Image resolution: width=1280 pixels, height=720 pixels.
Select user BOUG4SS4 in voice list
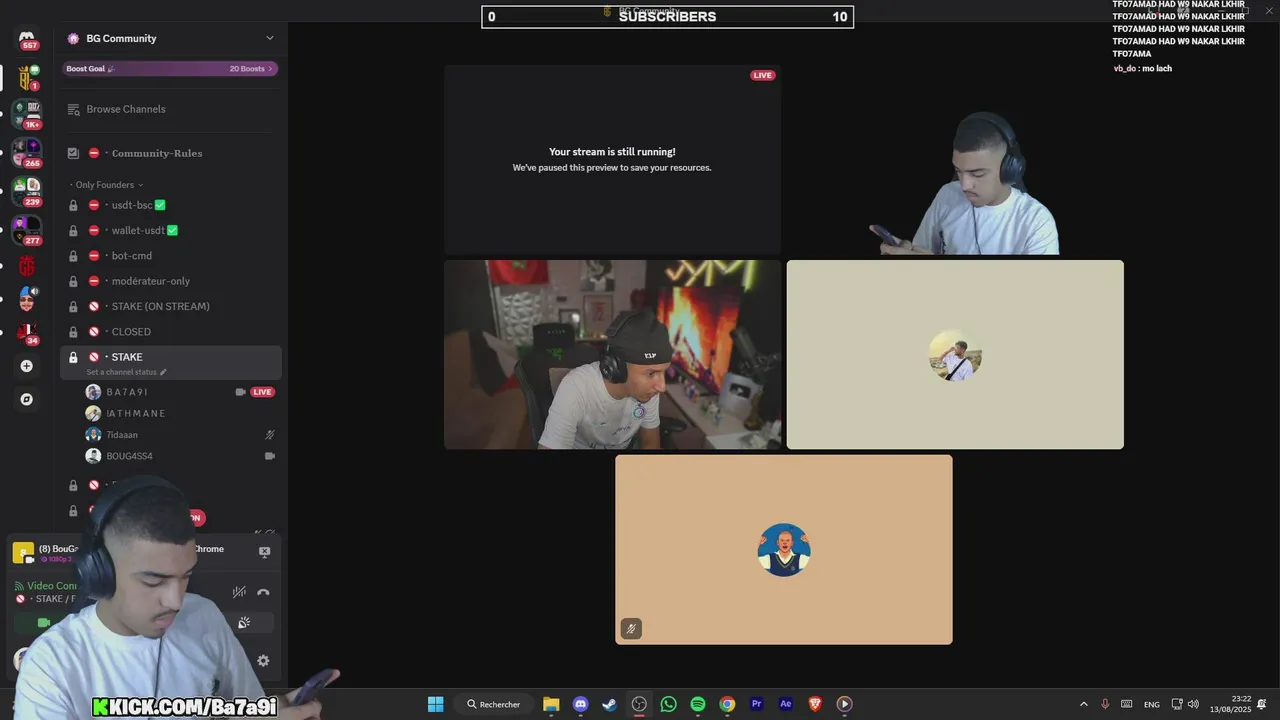click(x=129, y=456)
